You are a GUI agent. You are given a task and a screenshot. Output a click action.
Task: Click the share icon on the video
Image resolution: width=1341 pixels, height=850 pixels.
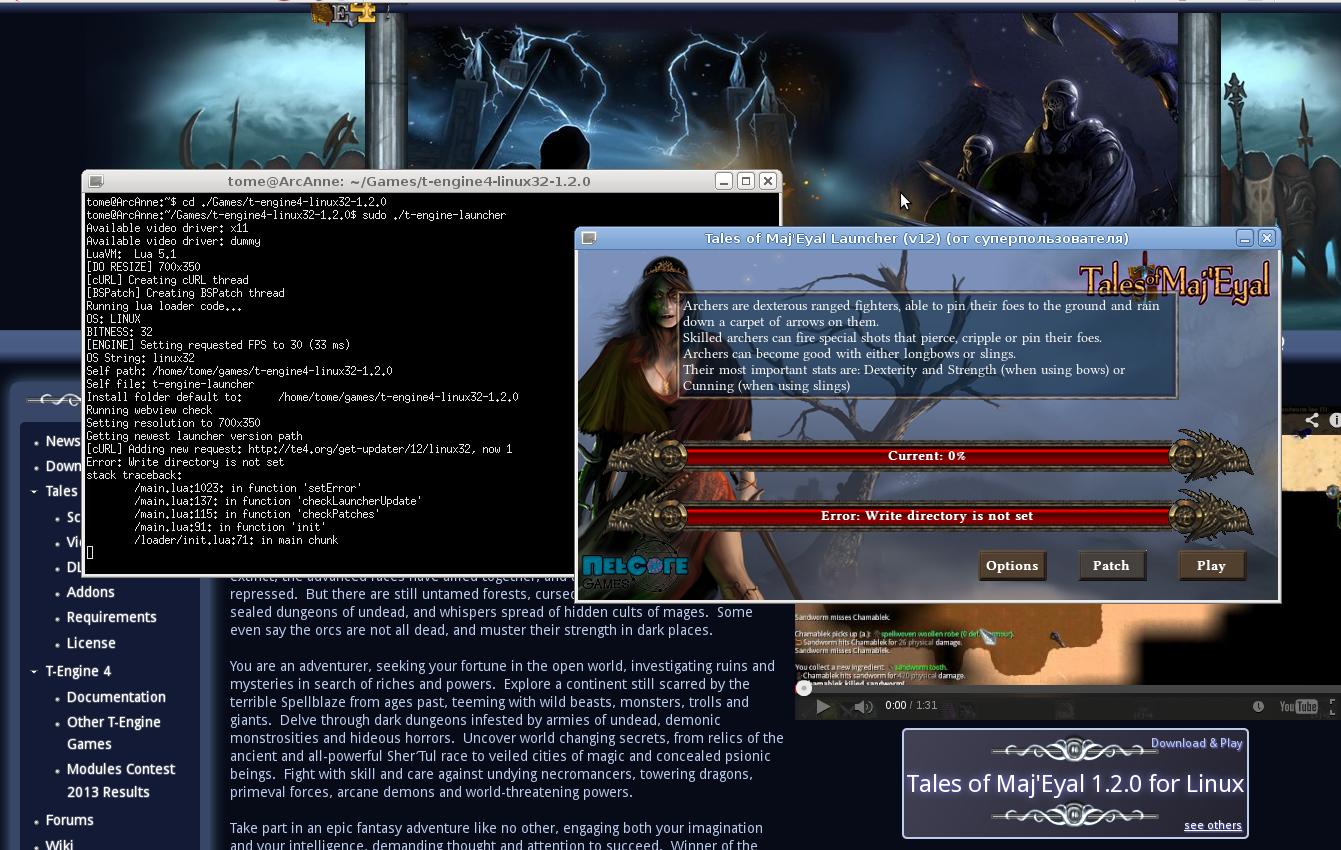pos(1311,421)
